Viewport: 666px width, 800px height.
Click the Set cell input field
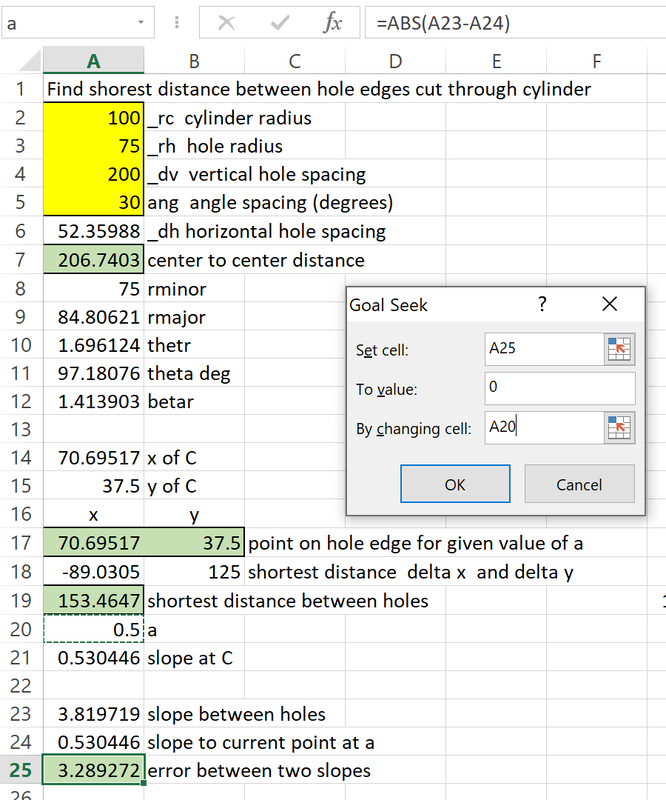click(540, 349)
